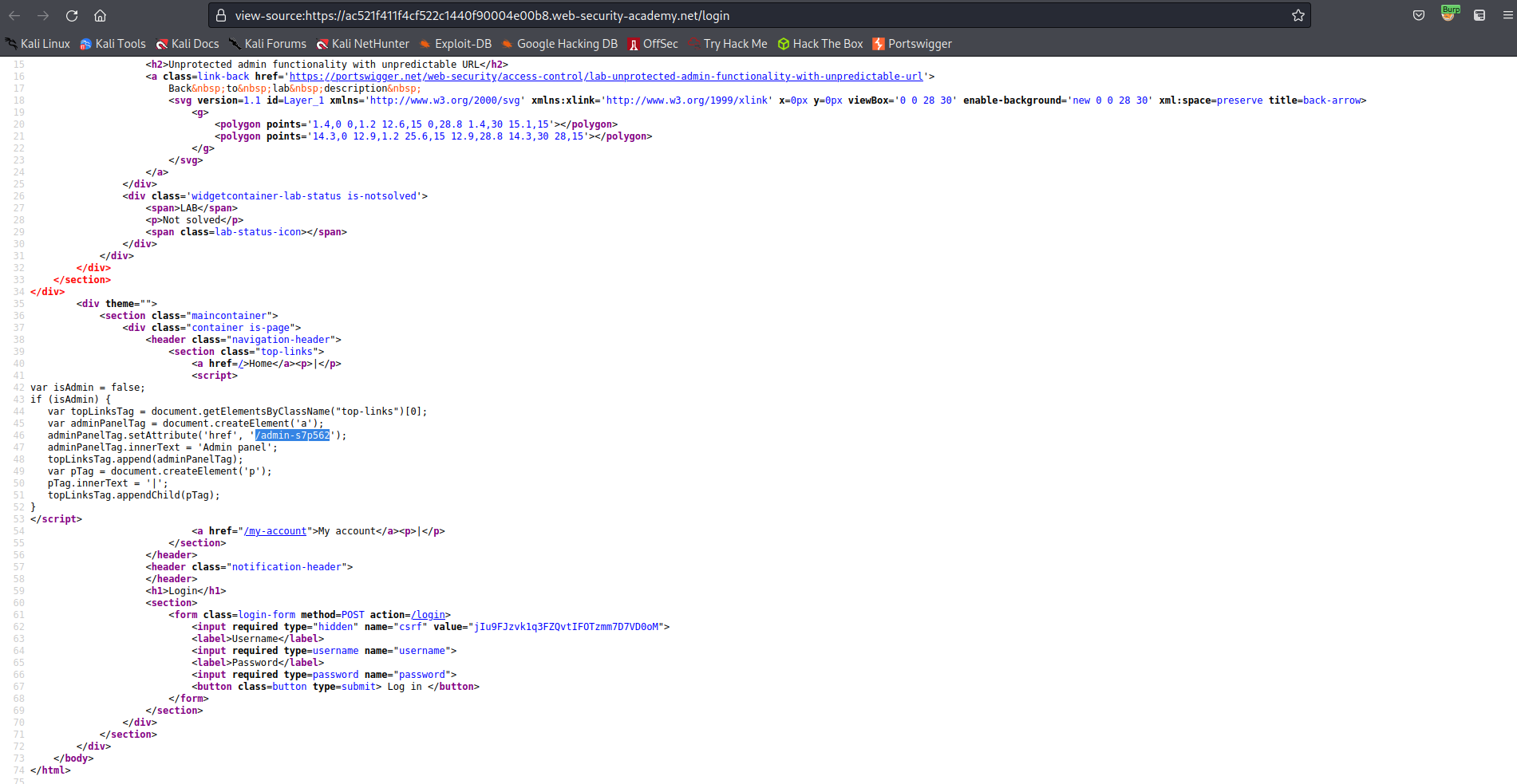
Task: Open the Kali Linux bookmark
Action: tap(38, 44)
